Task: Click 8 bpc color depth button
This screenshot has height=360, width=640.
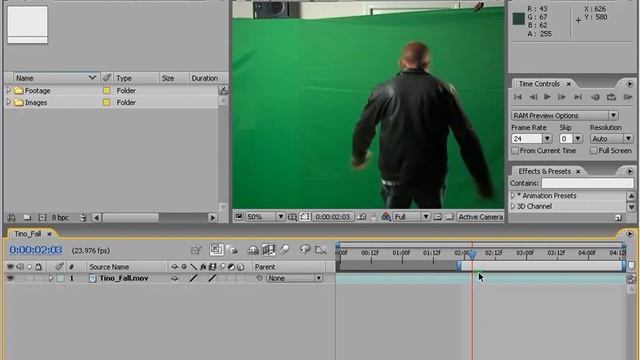Action: (60, 218)
